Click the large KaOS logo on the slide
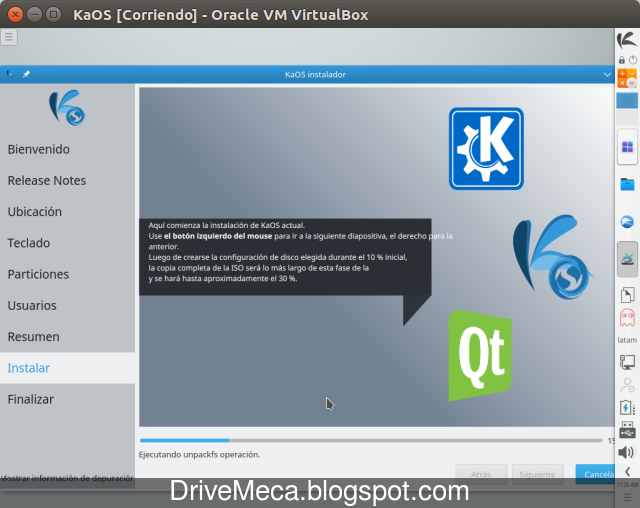640x508 pixels. coord(552,257)
